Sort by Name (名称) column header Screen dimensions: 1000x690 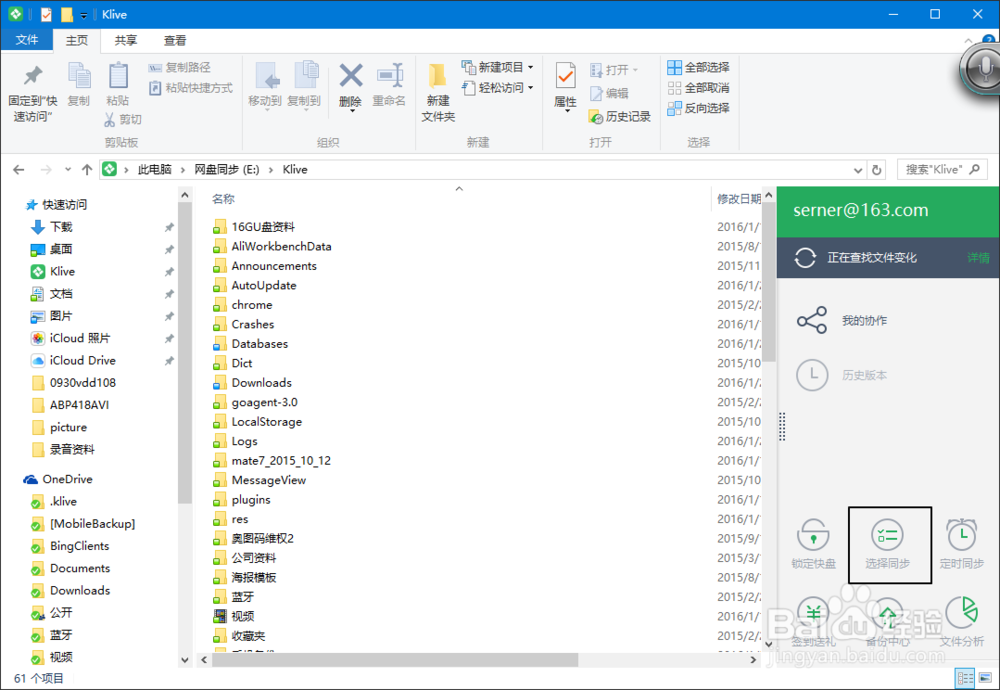point(223,199)
